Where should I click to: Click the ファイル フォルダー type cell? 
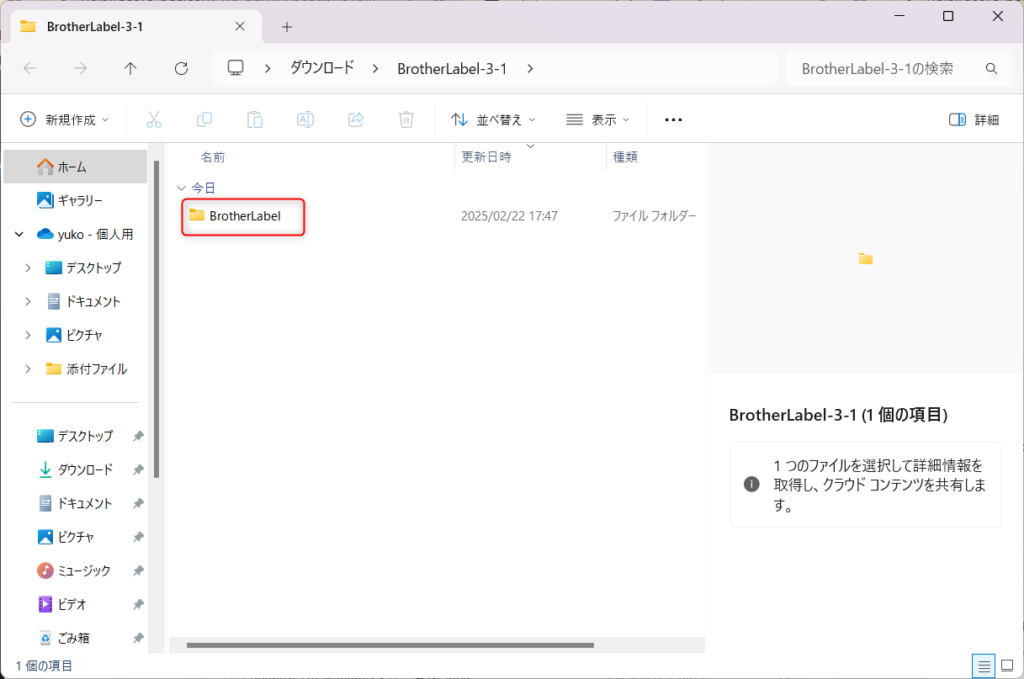654,216
